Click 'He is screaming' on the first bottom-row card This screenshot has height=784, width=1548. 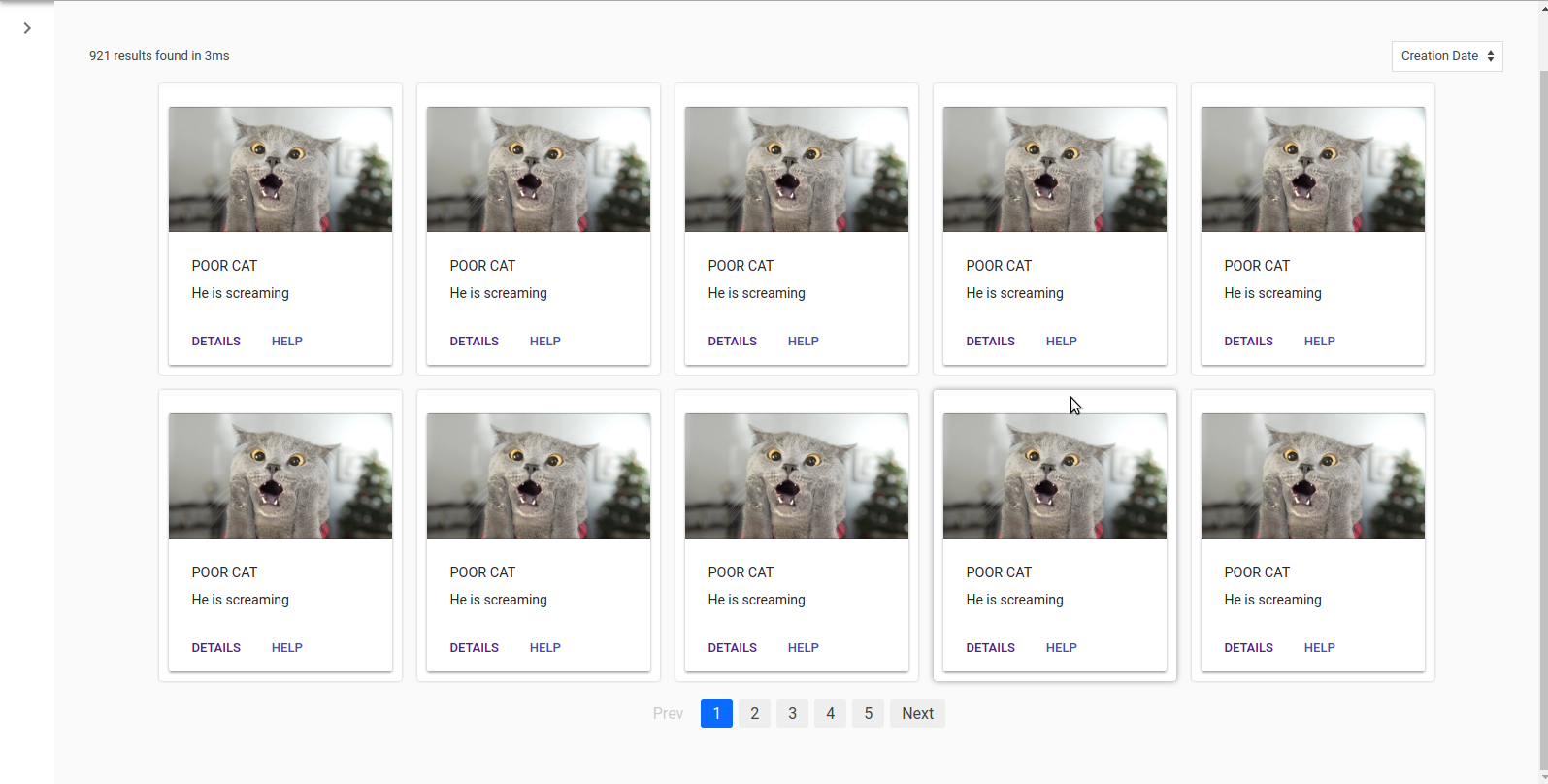click(240, 600)
